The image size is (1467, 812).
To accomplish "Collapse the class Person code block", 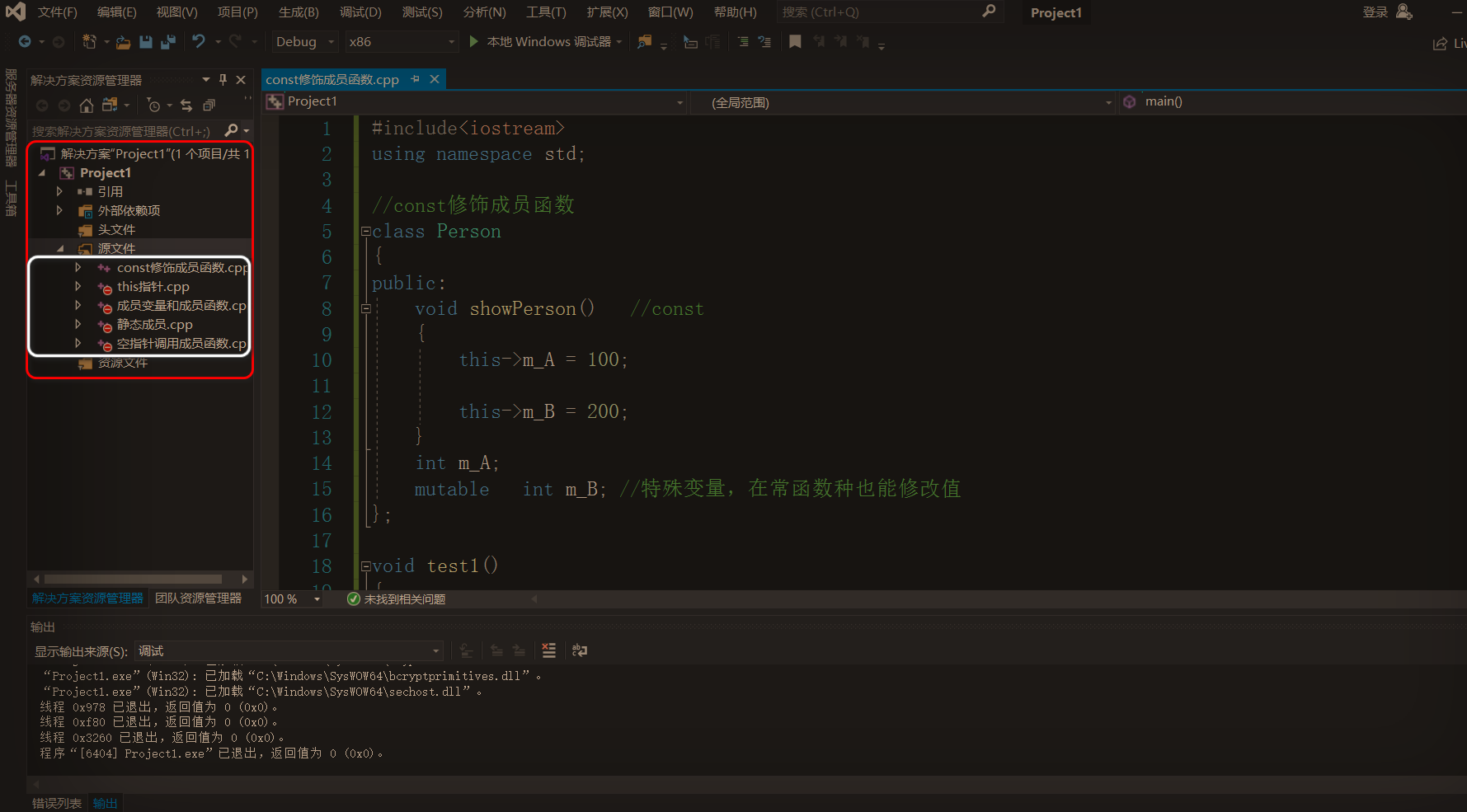I will pos(366,232).
